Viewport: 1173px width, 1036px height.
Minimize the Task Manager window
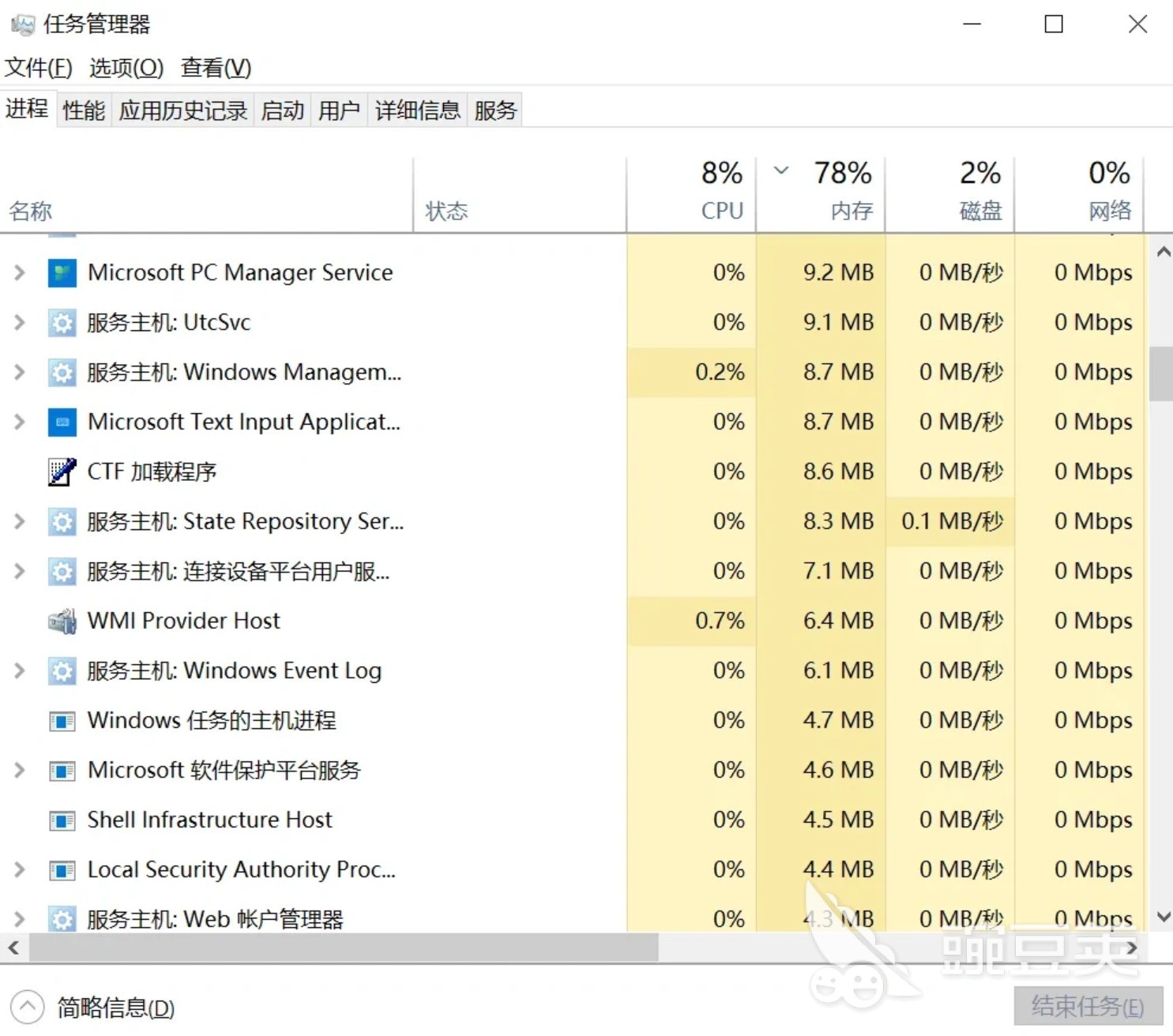pyautogui.click(x=972, y=24)
